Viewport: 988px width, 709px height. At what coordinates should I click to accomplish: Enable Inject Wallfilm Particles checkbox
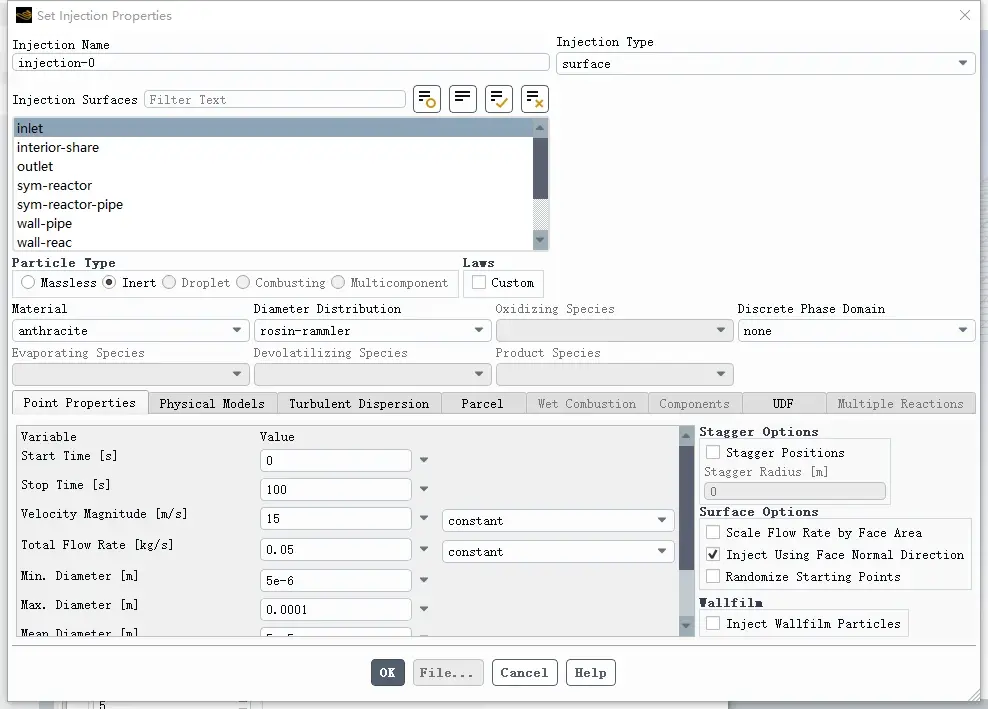click(x=713, y=623)
